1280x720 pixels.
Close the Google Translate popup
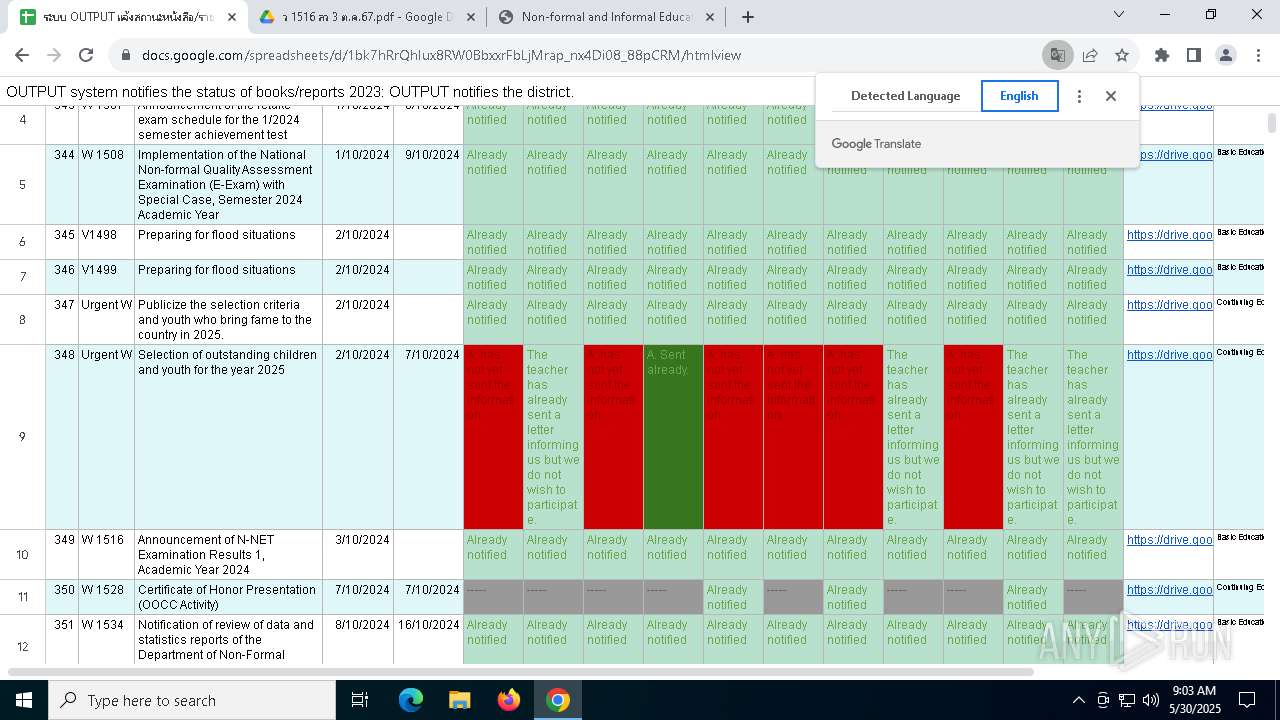pos(1111,96)
